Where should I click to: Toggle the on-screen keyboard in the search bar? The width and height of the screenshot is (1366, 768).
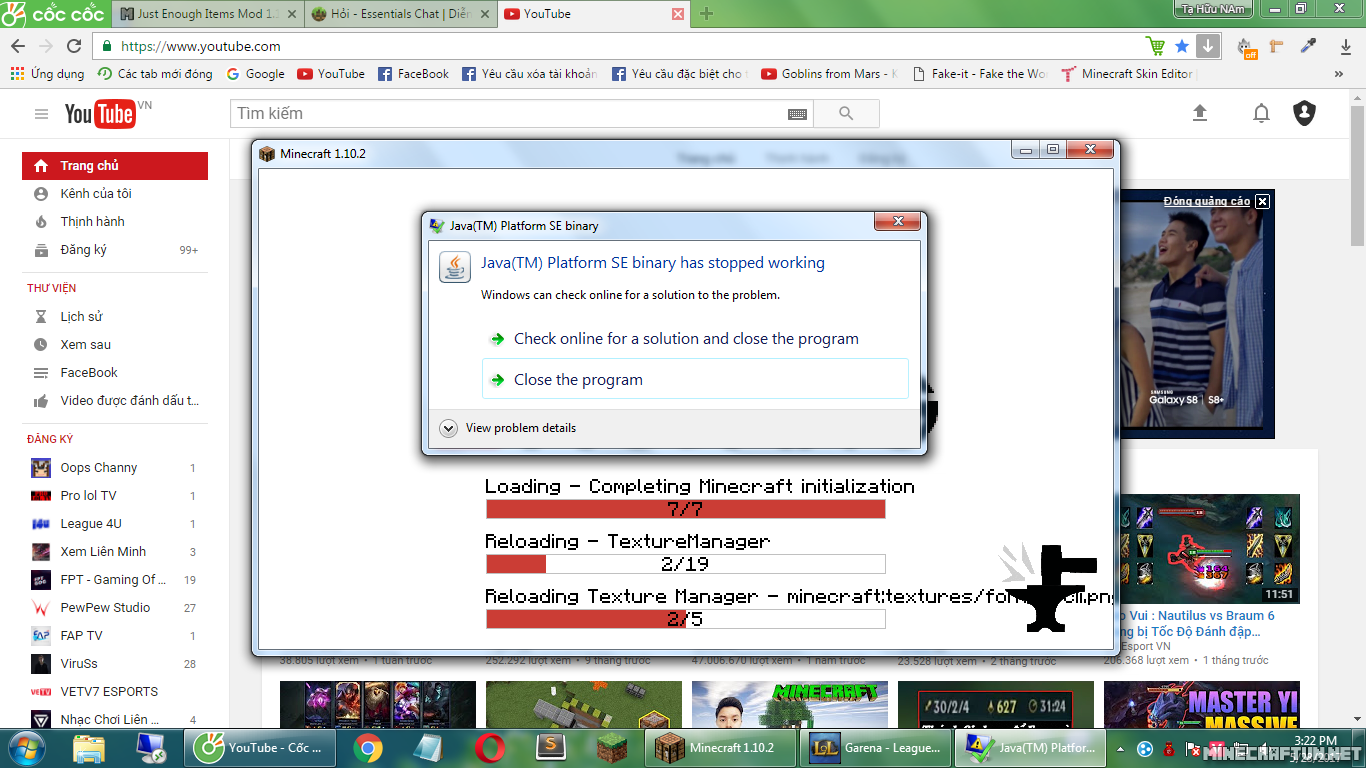[x=797, y=113]
